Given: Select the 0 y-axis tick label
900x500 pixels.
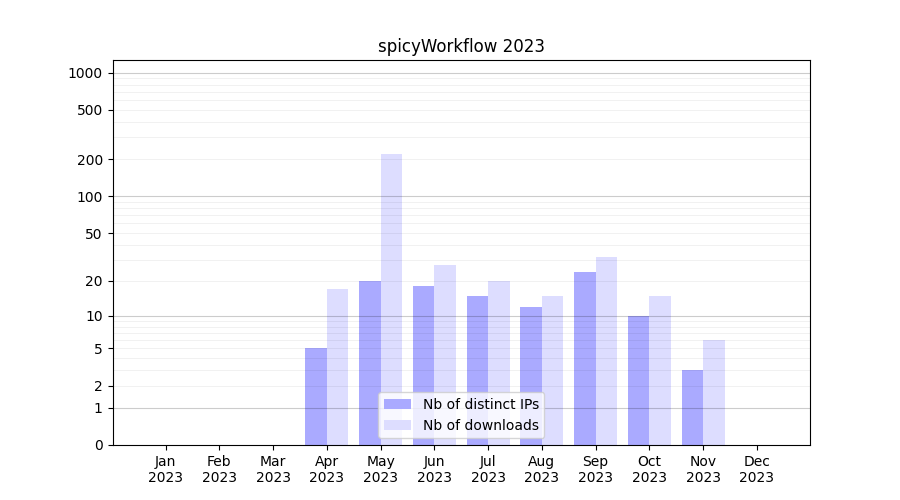Looking at the screenshot, I should tap(98, 445).
